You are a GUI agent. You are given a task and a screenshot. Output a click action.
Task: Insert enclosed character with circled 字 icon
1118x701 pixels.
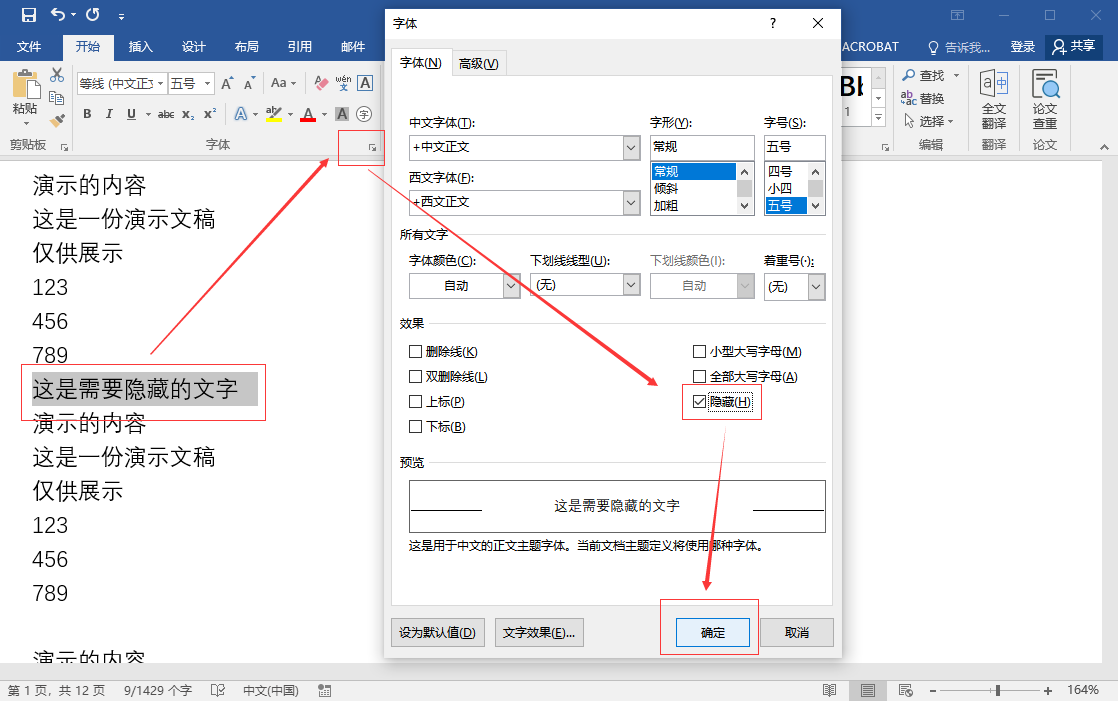coord(364,114)
